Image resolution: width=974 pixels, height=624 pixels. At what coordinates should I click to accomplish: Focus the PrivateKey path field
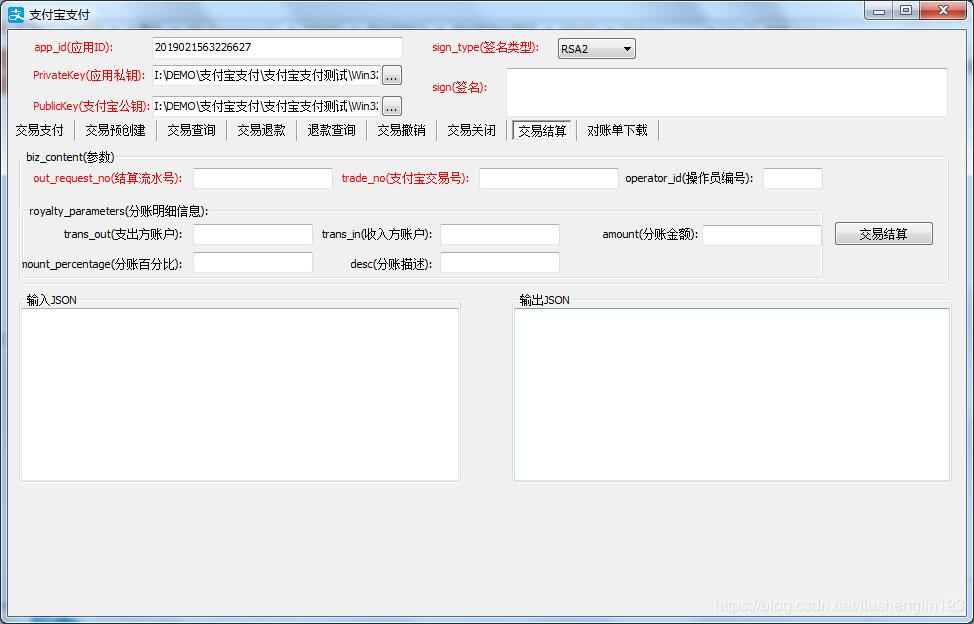tap(266, 75)
